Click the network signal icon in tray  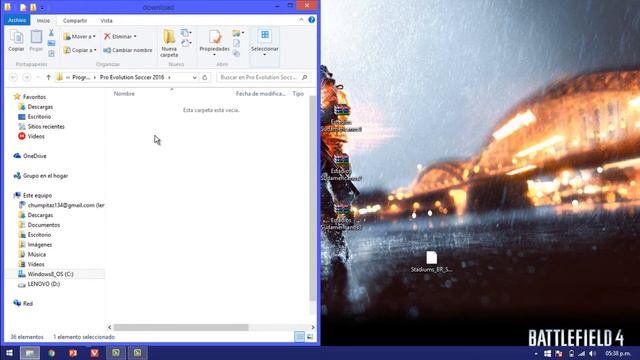(x=582, y=353)
